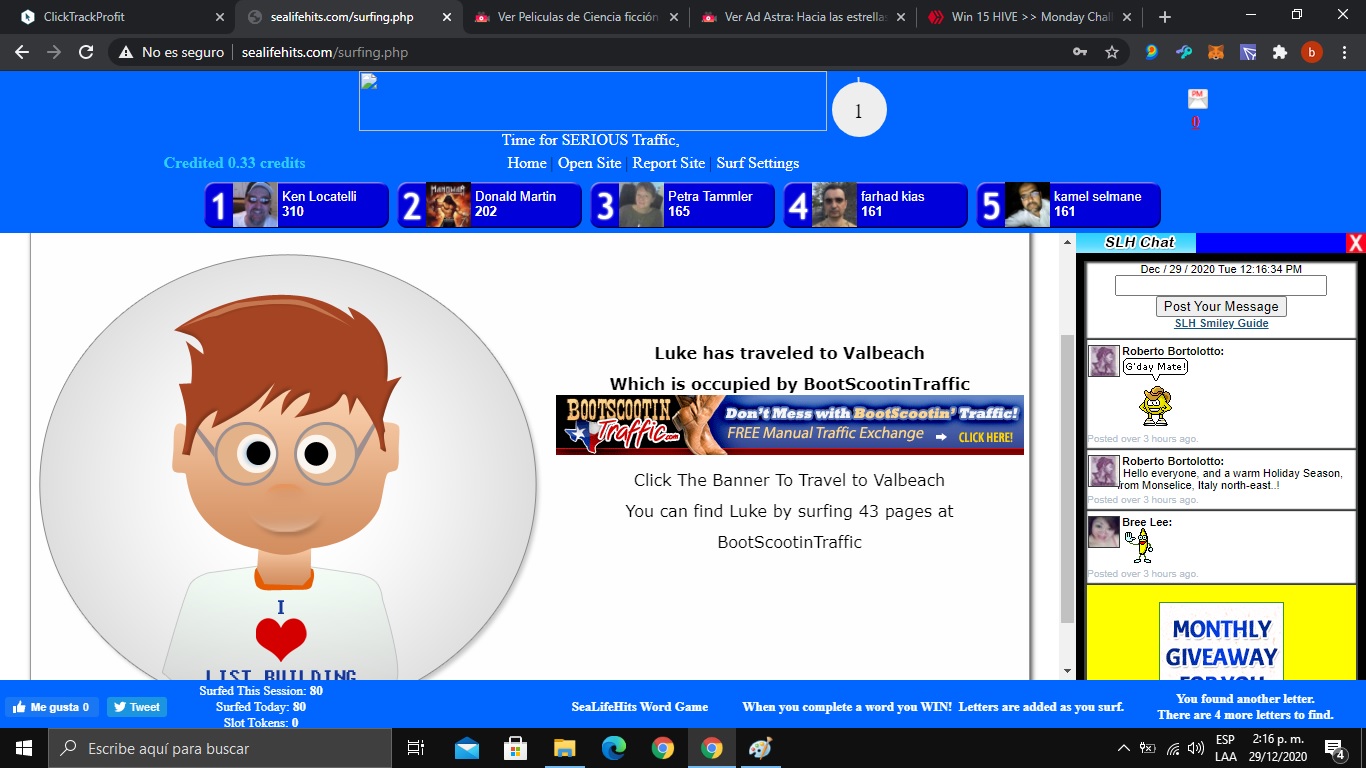Open the saved password key icon
Screen dimensions: 1366x768
pyautogui.click(x=1080, y=52)
